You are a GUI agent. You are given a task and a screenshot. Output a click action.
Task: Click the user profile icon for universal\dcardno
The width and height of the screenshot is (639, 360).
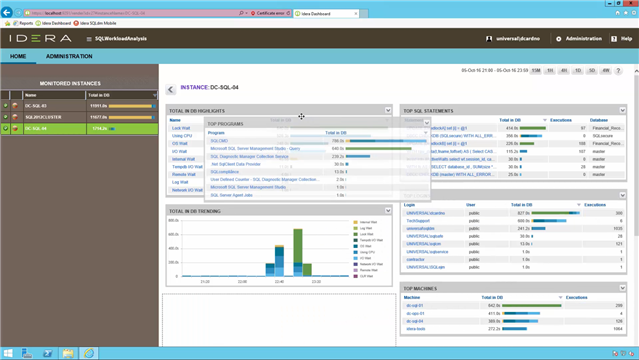coord(489,39)
